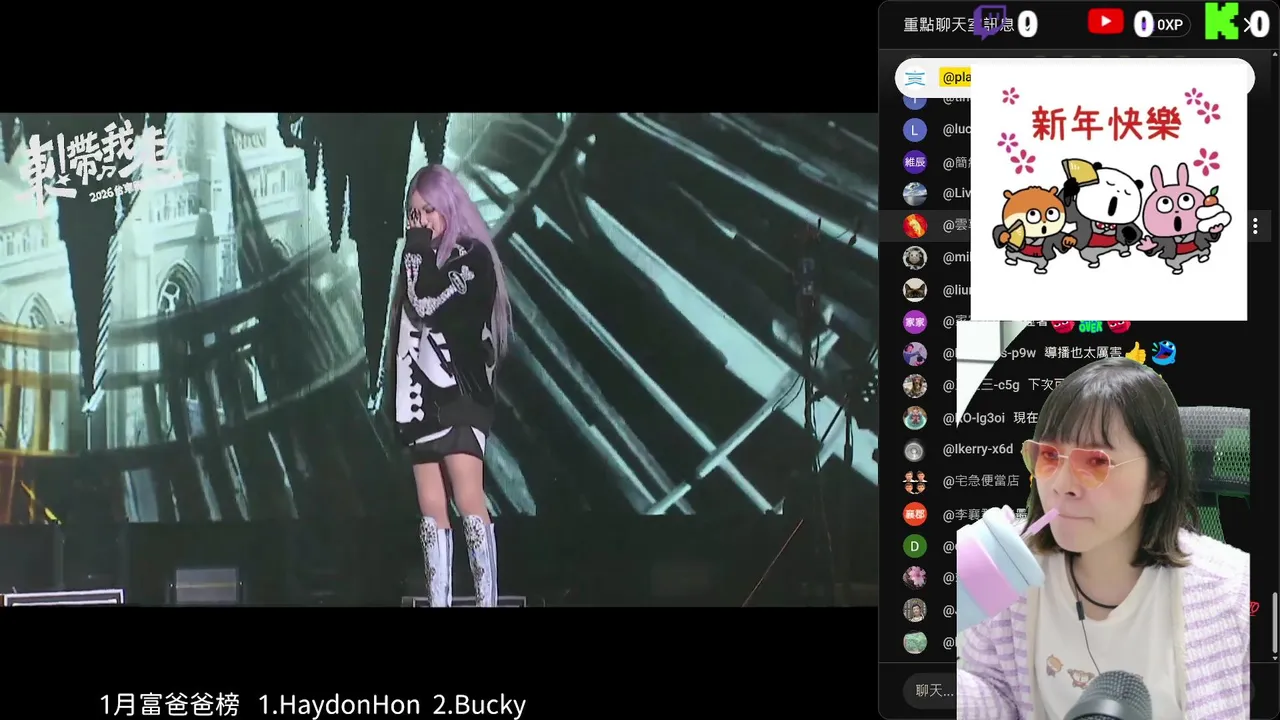
Task: Click the avatar beside the c5g message
Action: [915, 386]
